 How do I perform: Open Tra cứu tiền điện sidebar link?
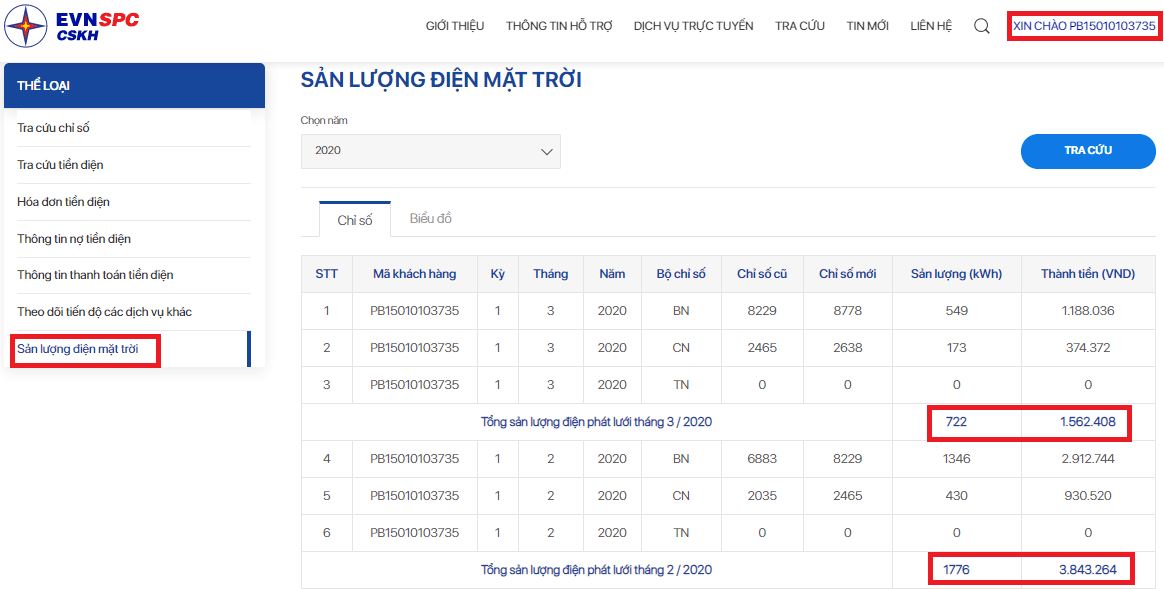(60, 165)
